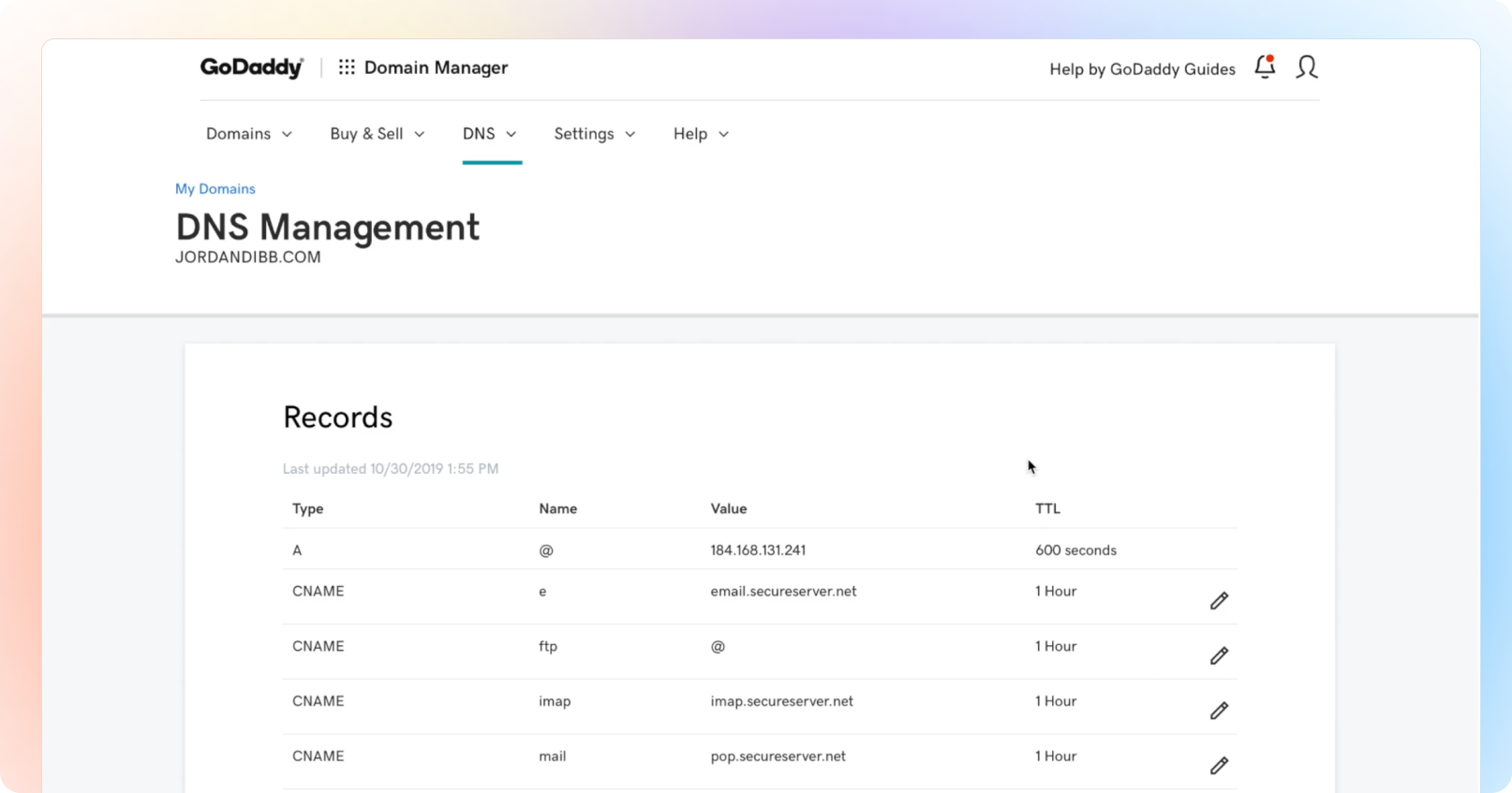Edit the email.secureserver.net CNAME record
The image size is (1512, 793).
tap(1219, 601)
